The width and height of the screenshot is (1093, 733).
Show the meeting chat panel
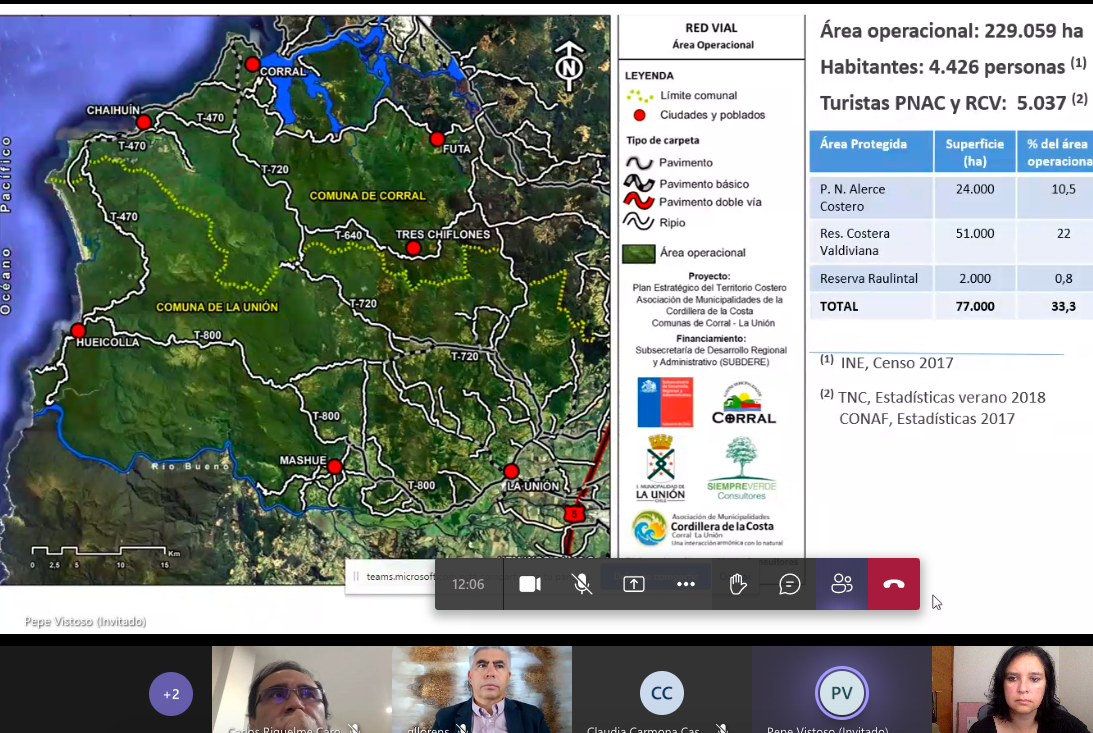click(790, 584)
